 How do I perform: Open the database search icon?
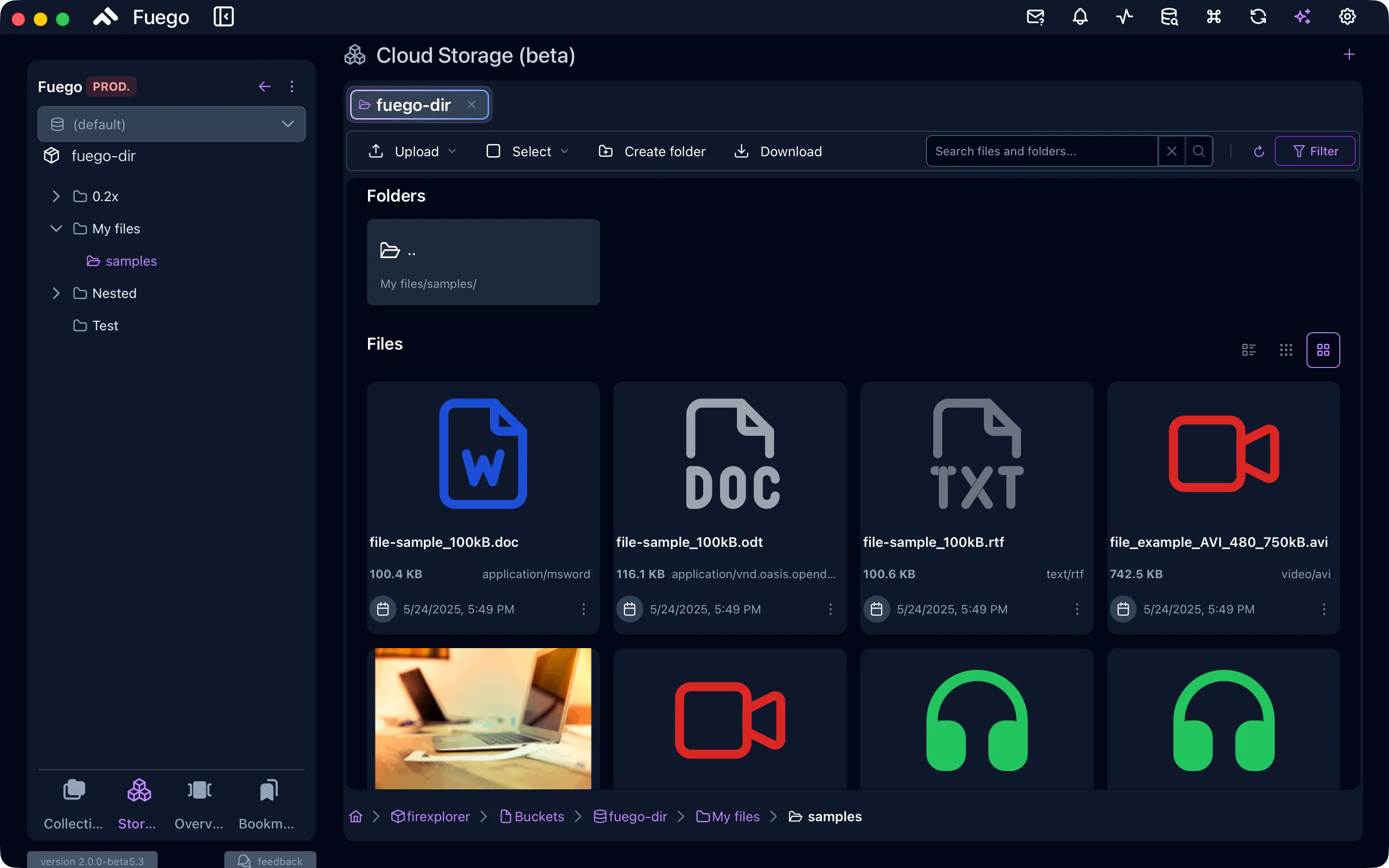[1169, 17]
